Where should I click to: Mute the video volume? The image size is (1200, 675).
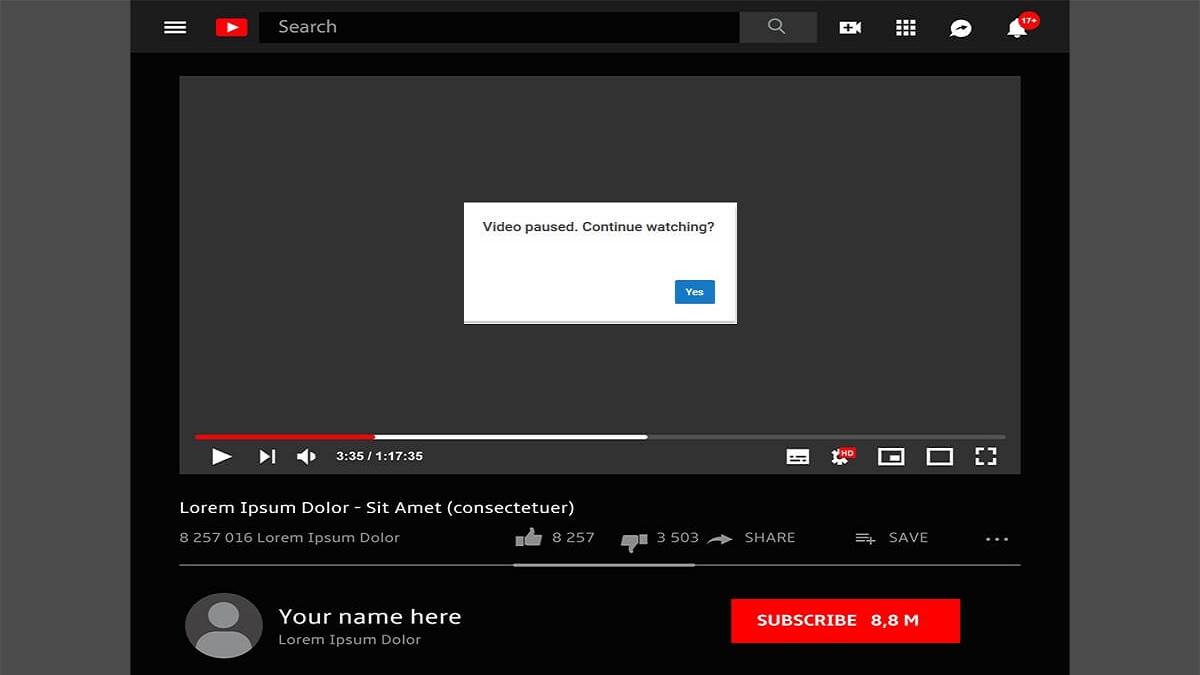[x=307, y=456]
